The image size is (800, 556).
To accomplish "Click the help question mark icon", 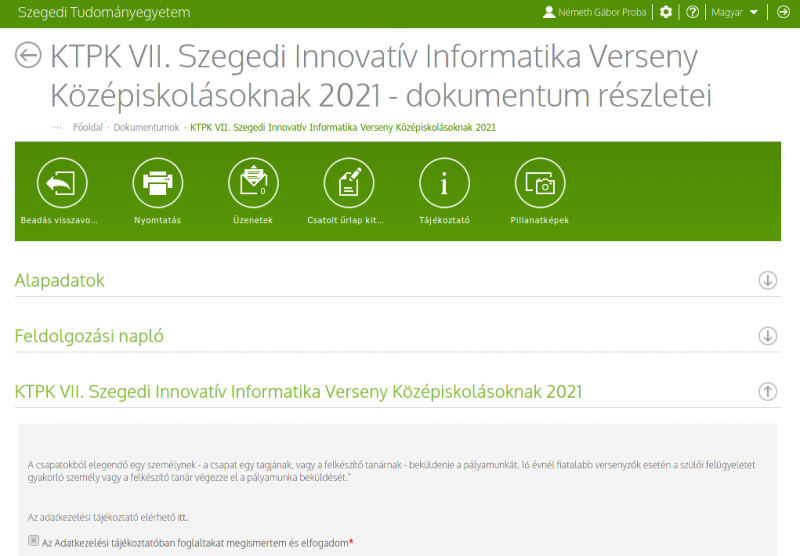I will pyautogui.click(x=692, y=12).
